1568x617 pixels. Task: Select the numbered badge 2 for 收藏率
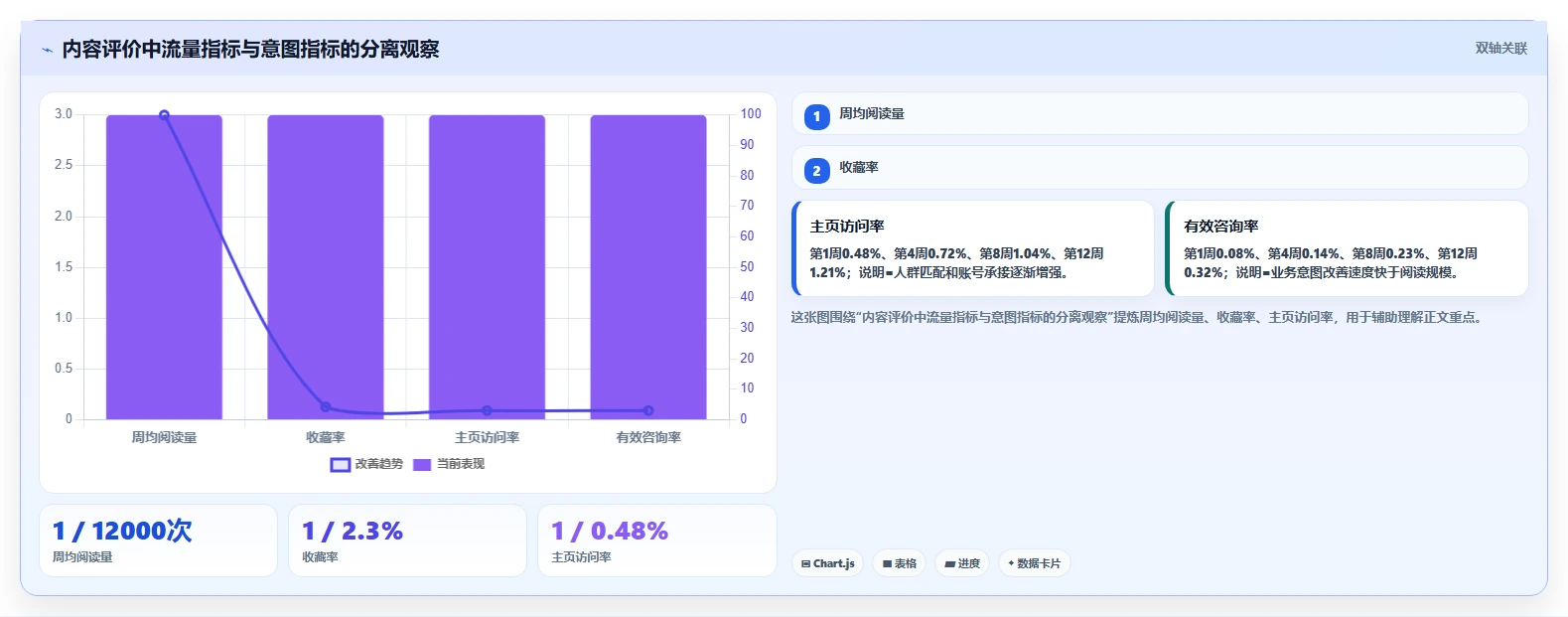point(816,170)
